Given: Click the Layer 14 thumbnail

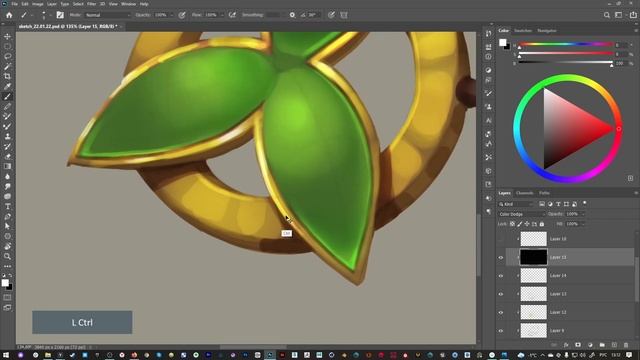Looking at the screenshot, I should pos(533,276).
